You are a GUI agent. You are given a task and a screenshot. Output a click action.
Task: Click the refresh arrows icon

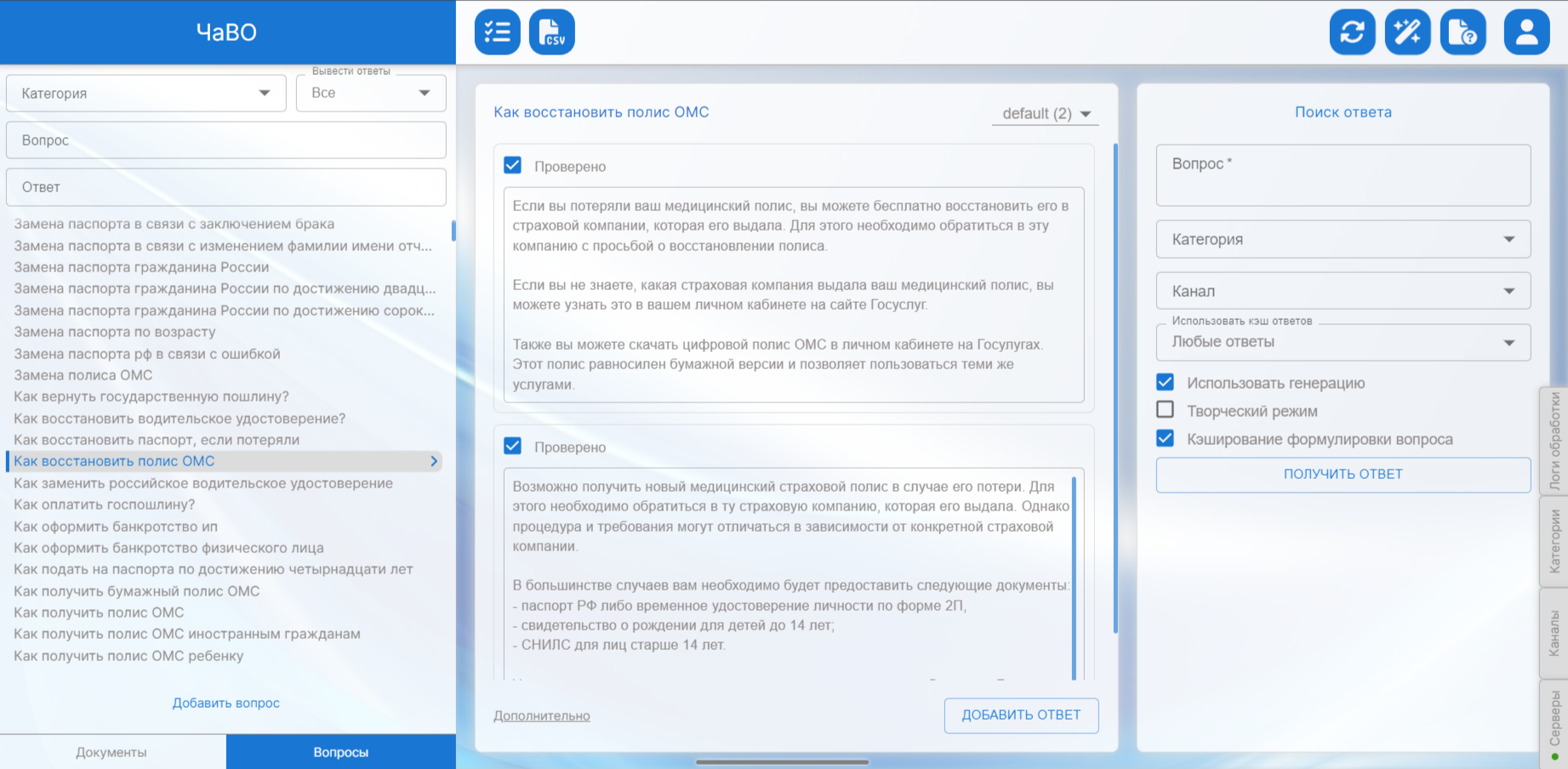click(1352, 32)
